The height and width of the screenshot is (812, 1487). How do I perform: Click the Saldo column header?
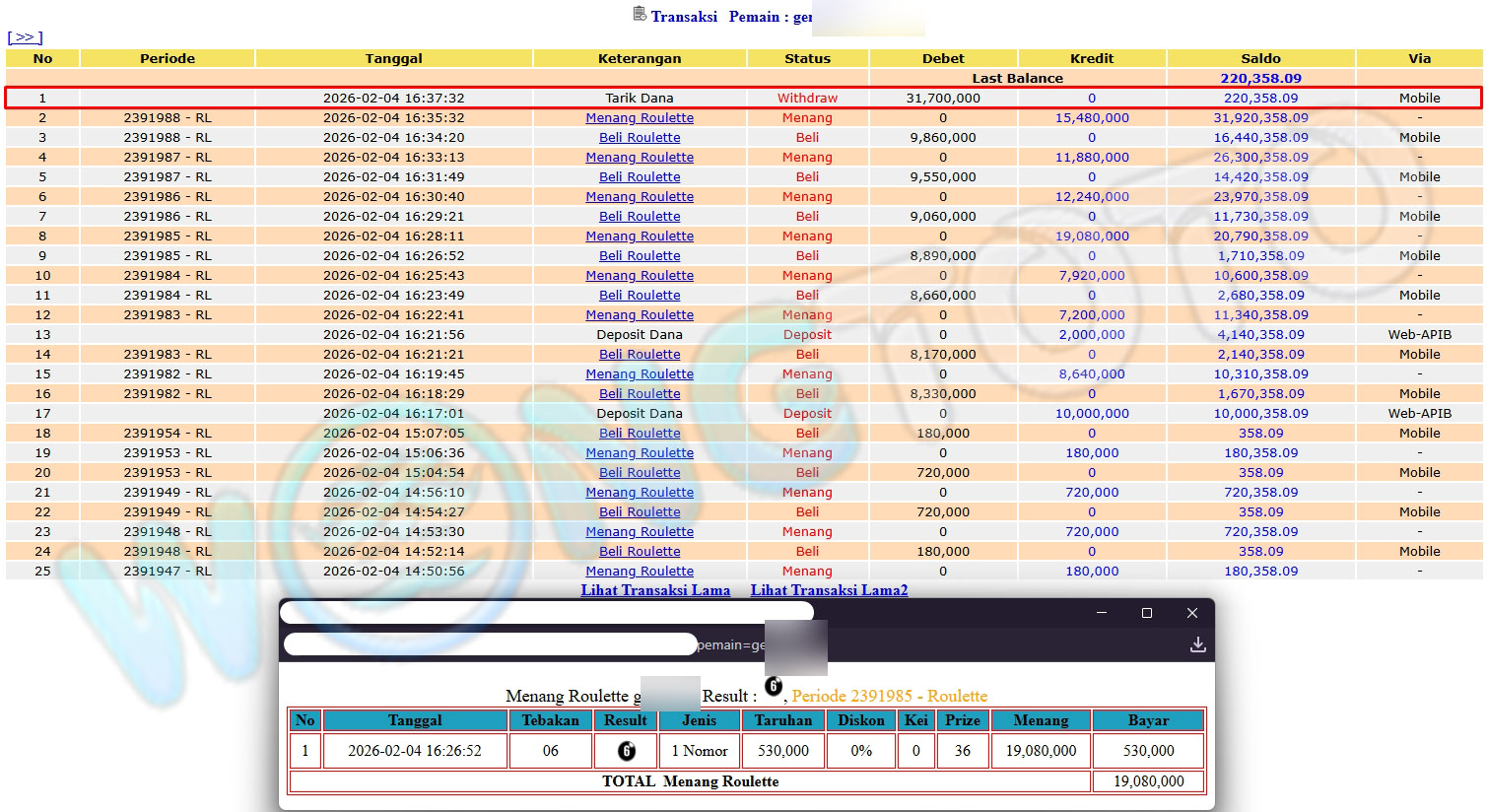coord(1260,58)
